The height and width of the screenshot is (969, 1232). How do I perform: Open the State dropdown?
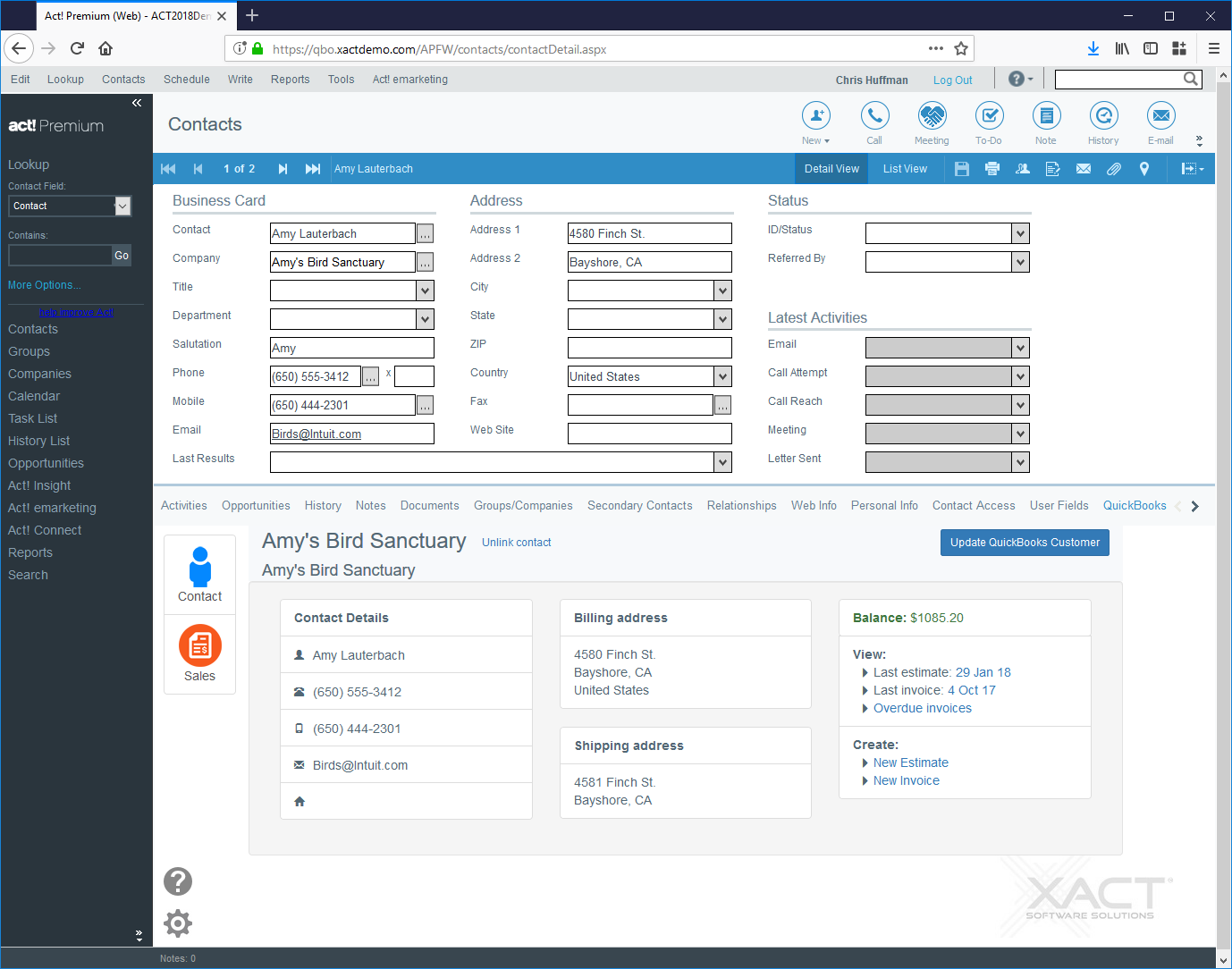point(723,319)
